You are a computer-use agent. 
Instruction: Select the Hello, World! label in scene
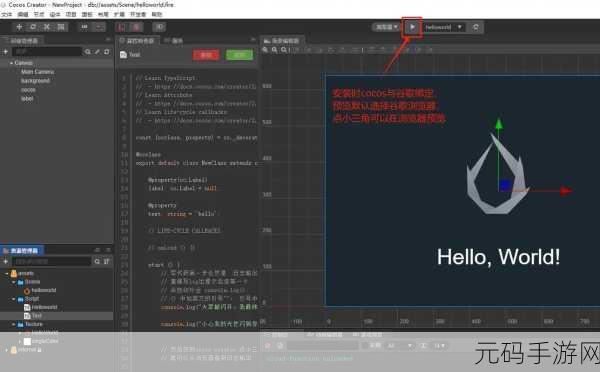point(498,257)
